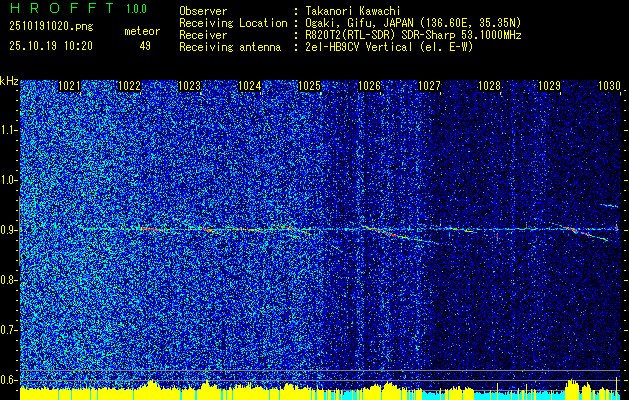Click the 0.7 kHz frequency tick

pyautogui.click(x=7, y=330)
